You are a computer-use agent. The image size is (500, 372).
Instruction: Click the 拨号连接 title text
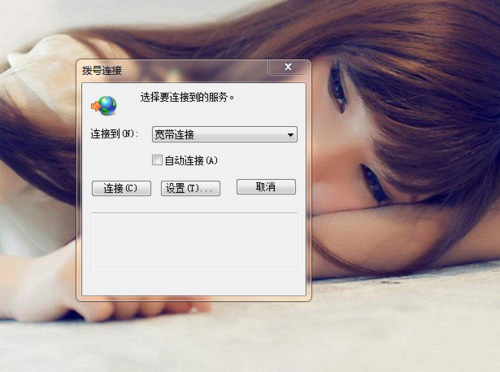(102, 71)
